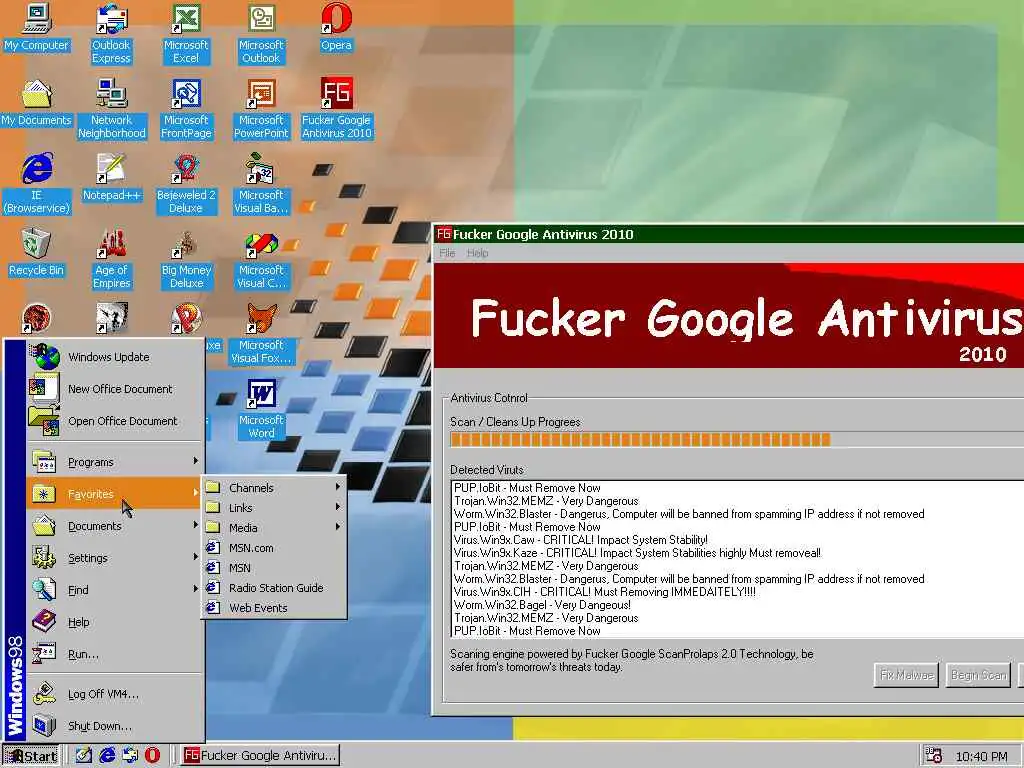Launch the Notepad++ desktop shortcut

click(x=112, y=178)
